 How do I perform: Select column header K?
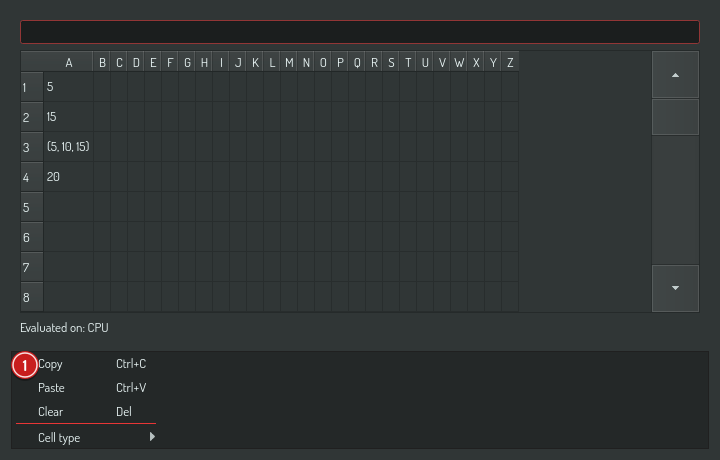coord(255,62)
